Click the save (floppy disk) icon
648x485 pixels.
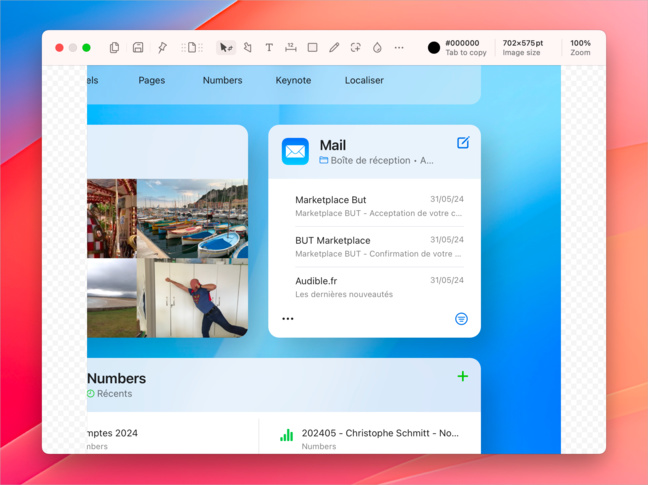tap(138, 48)
